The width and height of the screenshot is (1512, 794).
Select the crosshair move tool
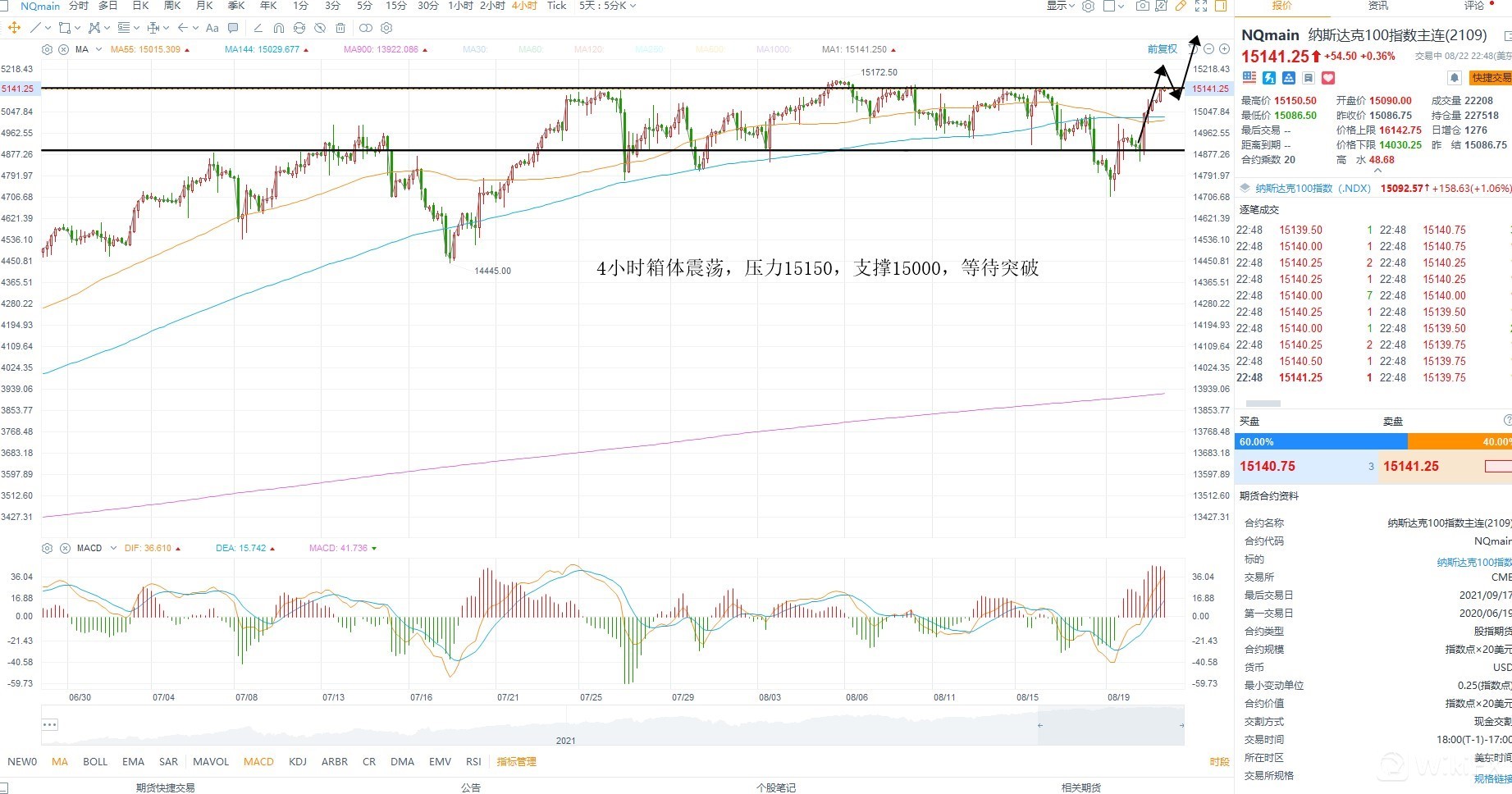click(x=14, y=28)
